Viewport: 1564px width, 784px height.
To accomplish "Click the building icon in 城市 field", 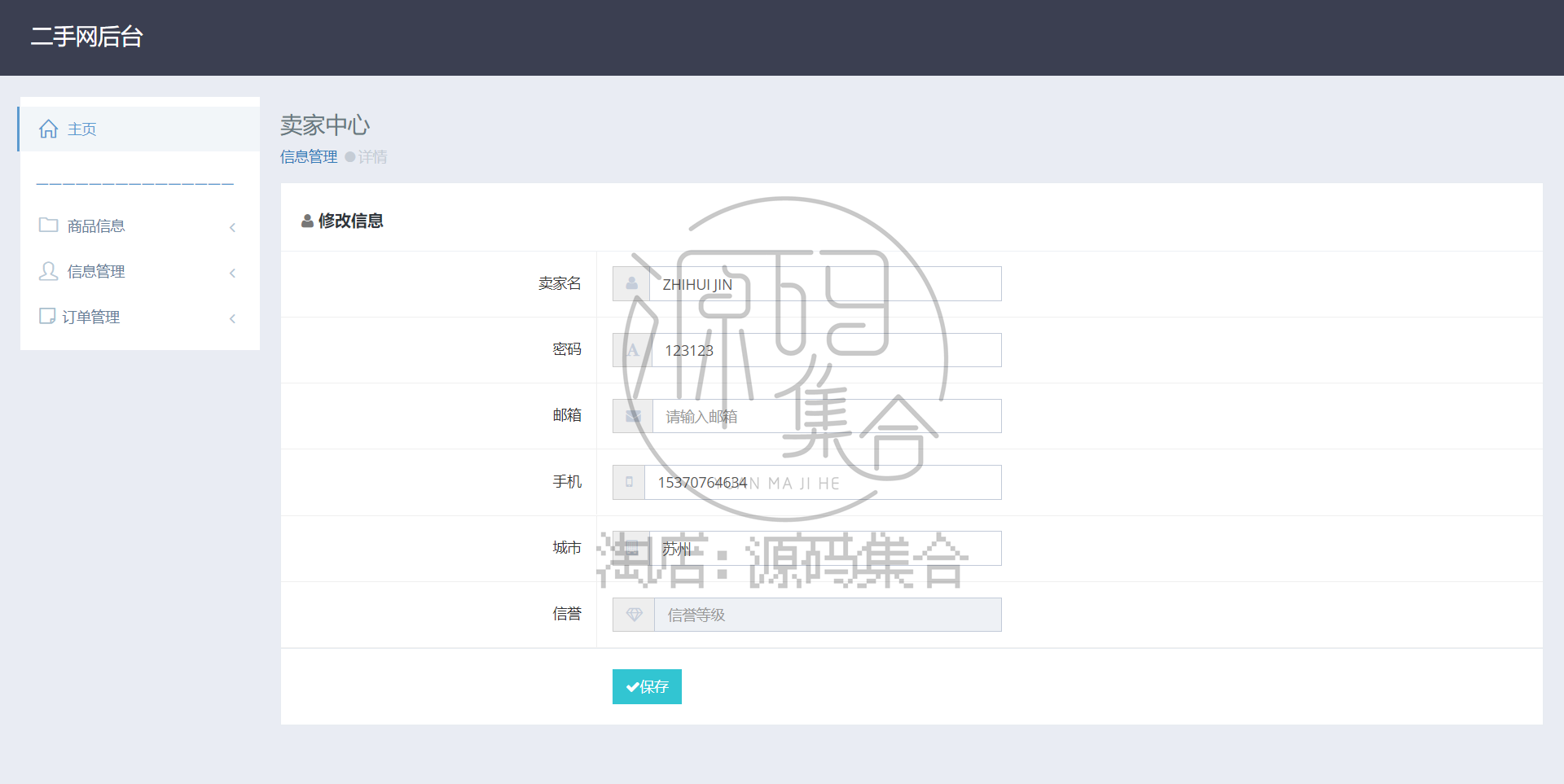I will coord(631,549).
